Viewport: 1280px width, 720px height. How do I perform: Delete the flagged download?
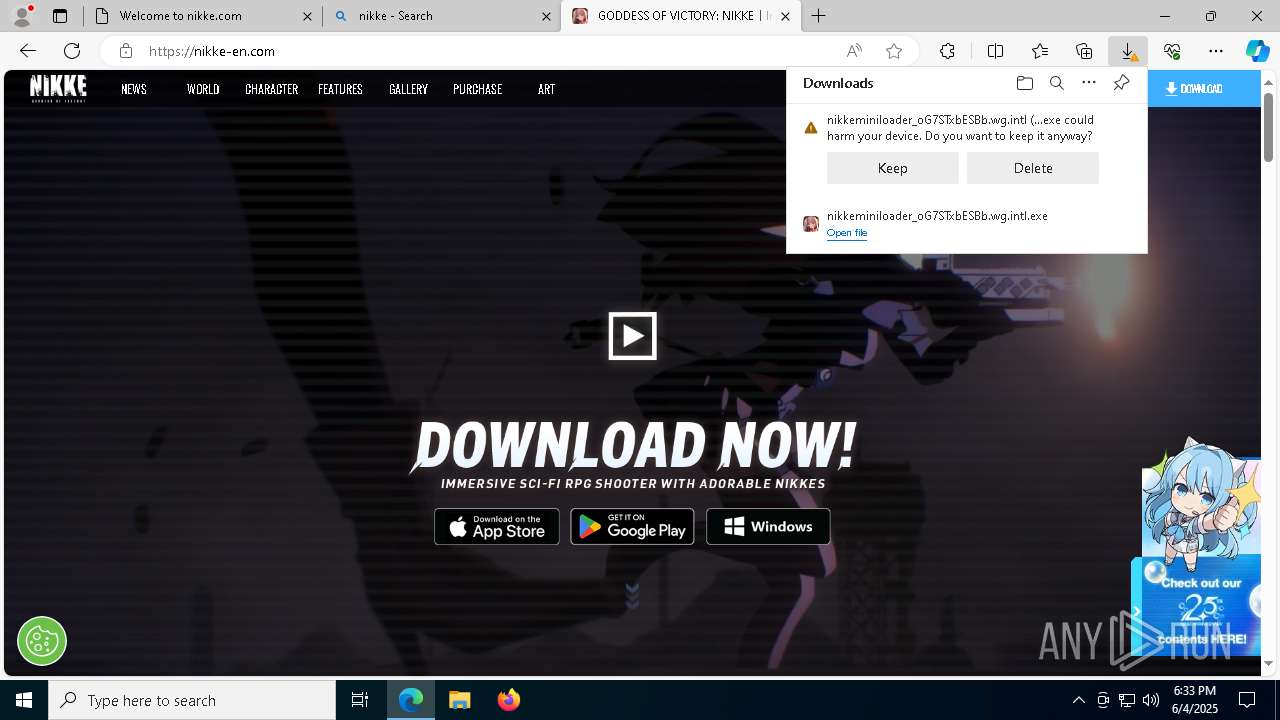[x=1033, y=168]
